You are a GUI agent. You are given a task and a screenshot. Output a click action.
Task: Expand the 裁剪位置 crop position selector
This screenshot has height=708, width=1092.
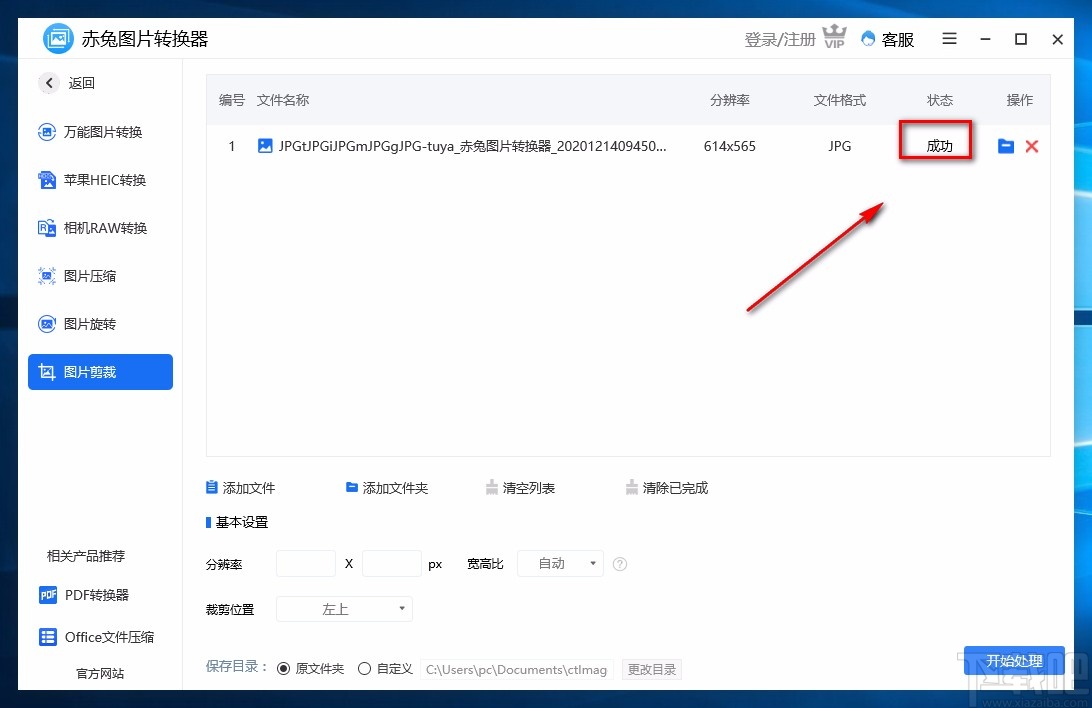344,608
